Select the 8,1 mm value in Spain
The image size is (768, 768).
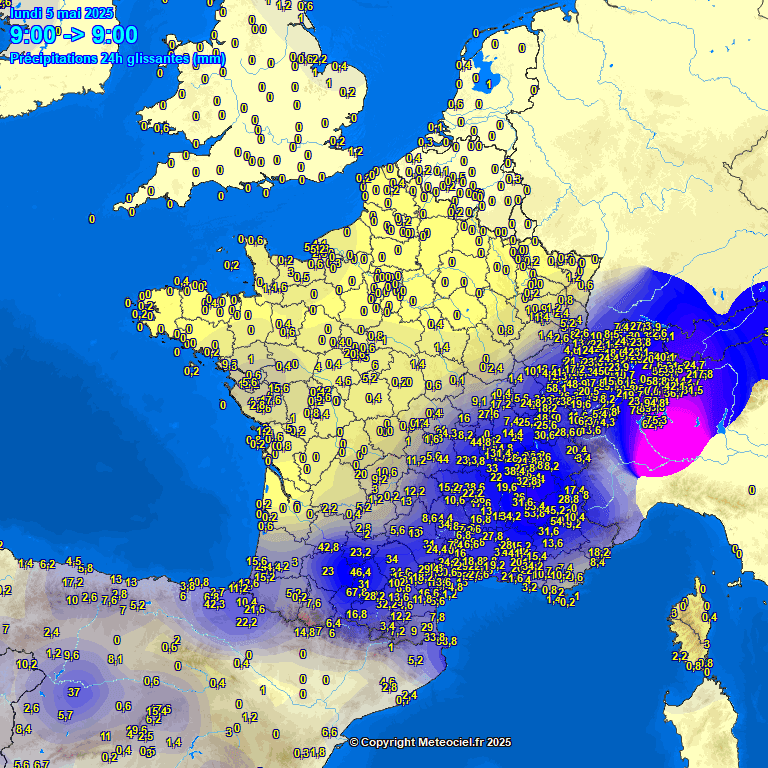(x=116, y=659)
